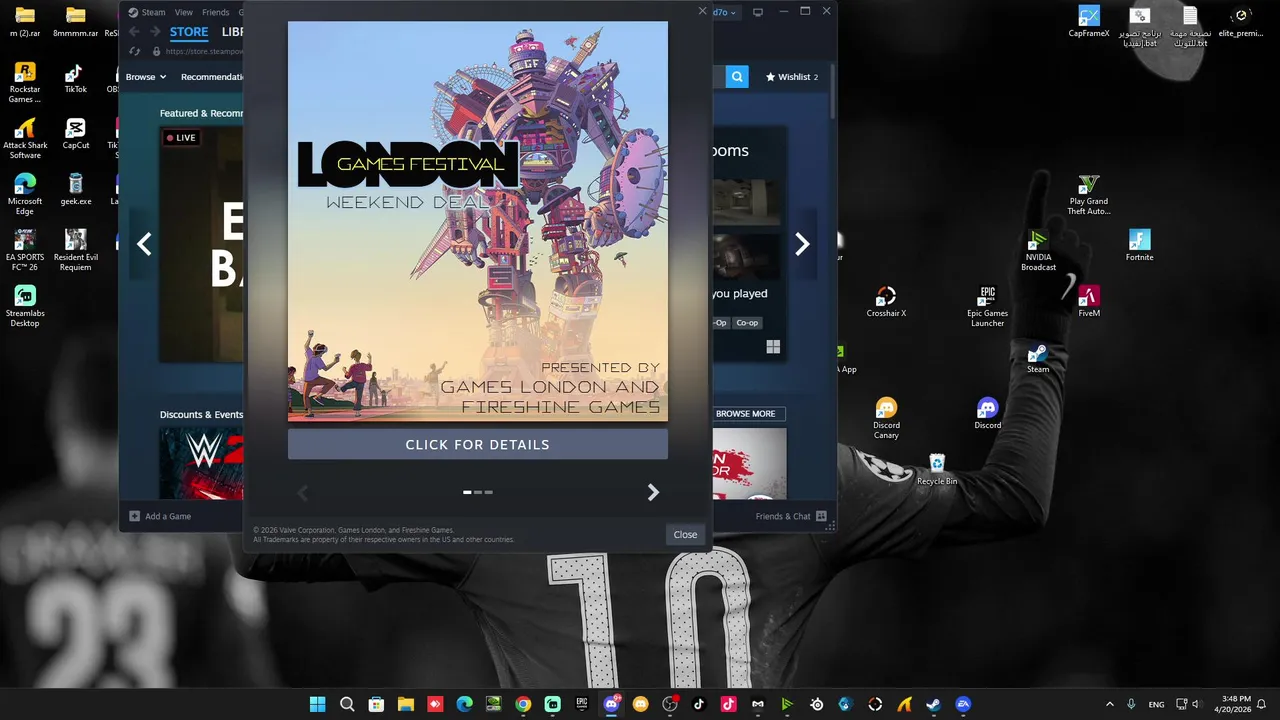Select the Attack Shark Software desktop icon
This screenshot has height=720, width=1280.
click(25, 139)
